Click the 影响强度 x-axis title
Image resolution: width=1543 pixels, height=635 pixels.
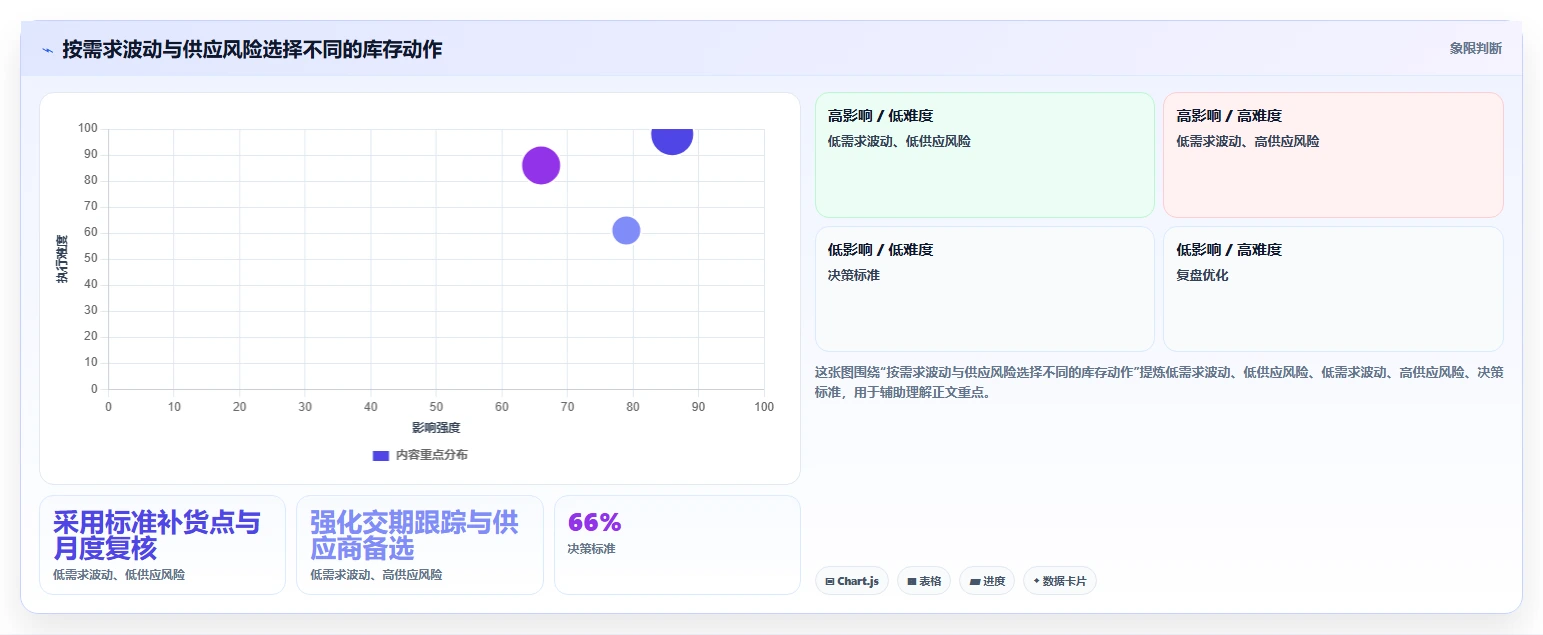436,428
